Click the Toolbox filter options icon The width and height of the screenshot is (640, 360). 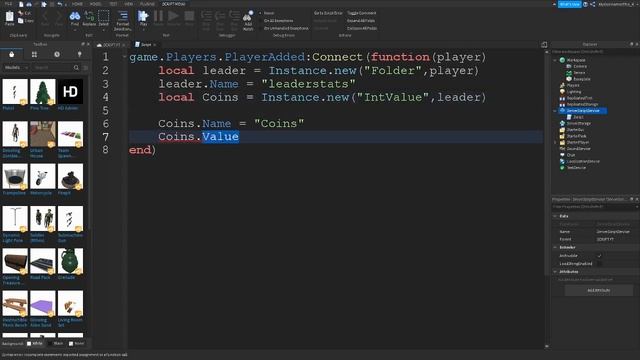86,67
